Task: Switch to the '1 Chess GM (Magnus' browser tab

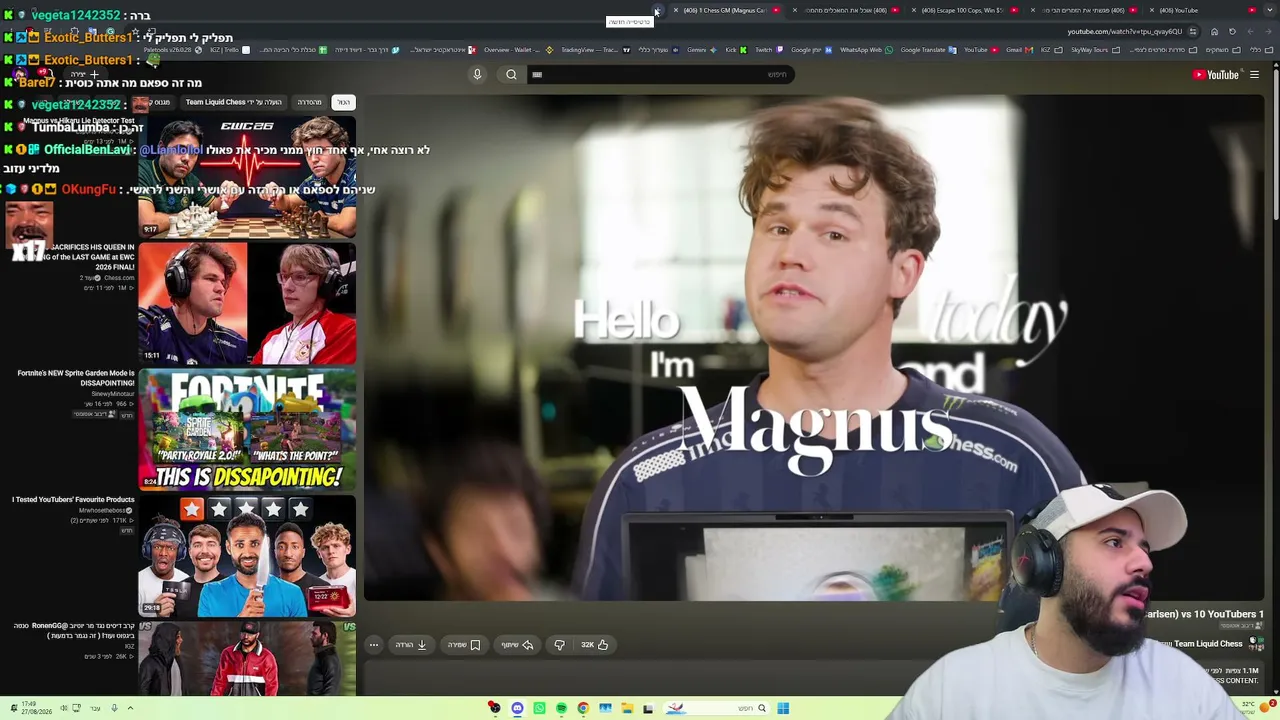Action: [724, 10]
